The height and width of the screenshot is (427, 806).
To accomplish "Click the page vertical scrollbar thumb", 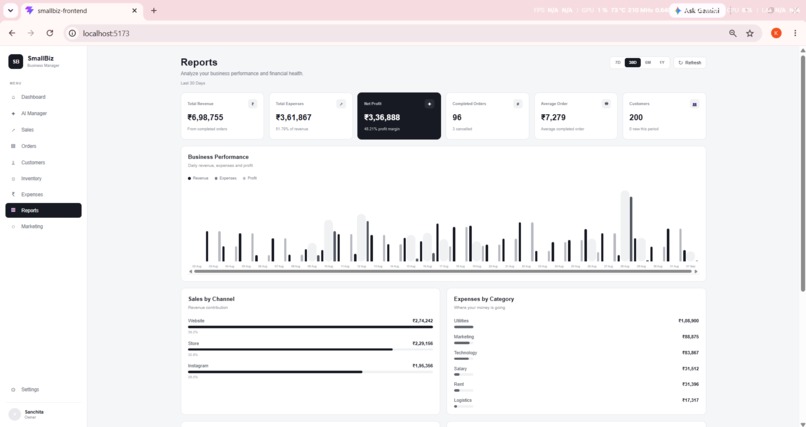I will (802, 173).
